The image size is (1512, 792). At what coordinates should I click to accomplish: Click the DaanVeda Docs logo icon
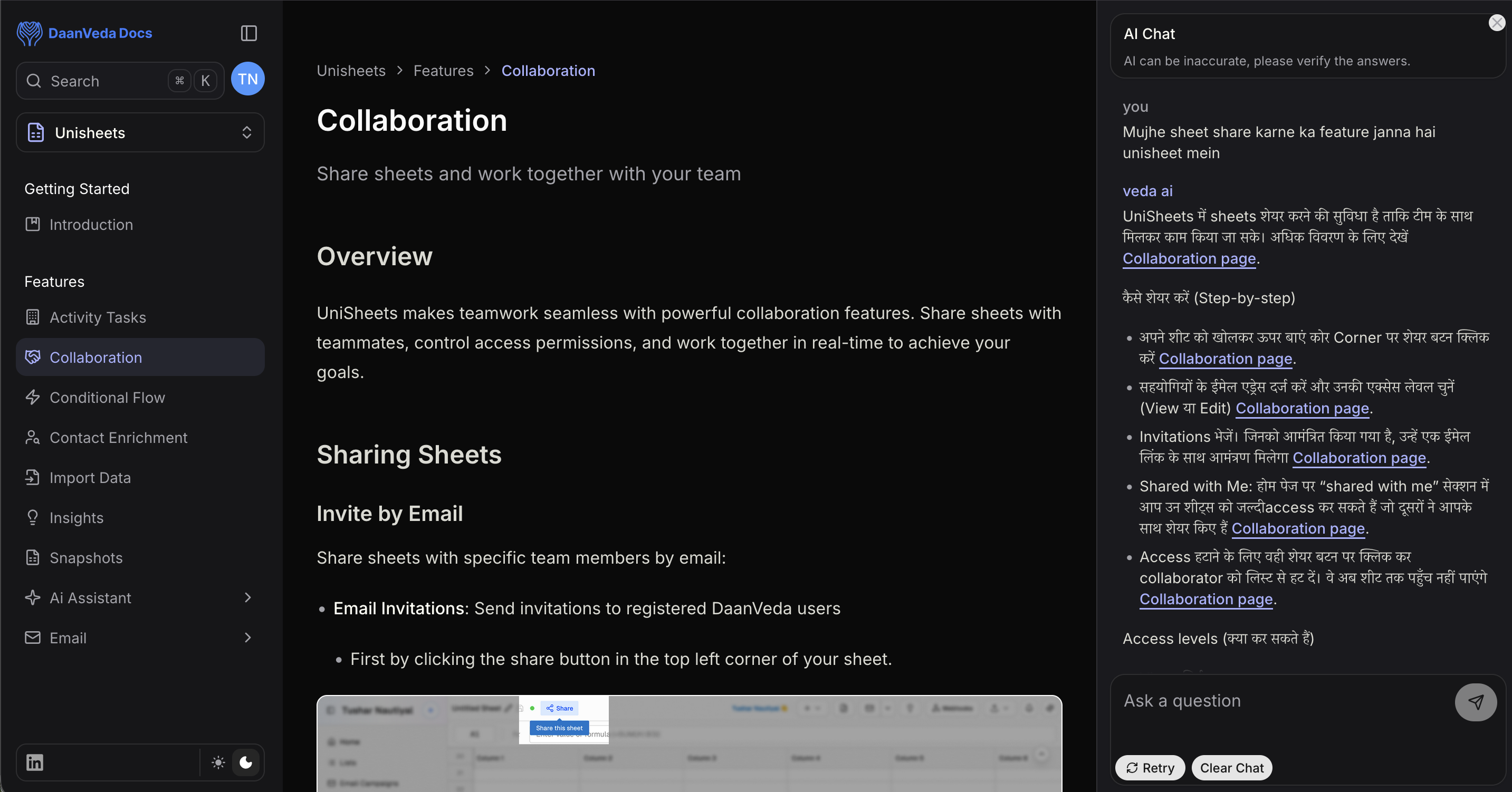29,33
